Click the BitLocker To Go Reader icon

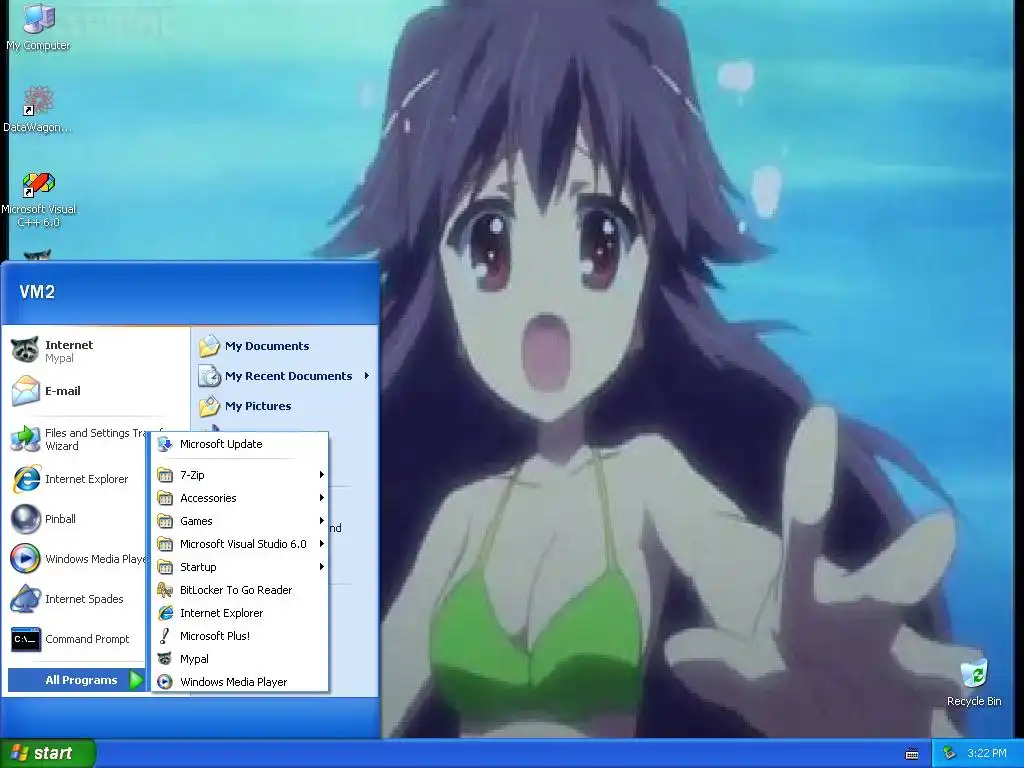point(165,590)
